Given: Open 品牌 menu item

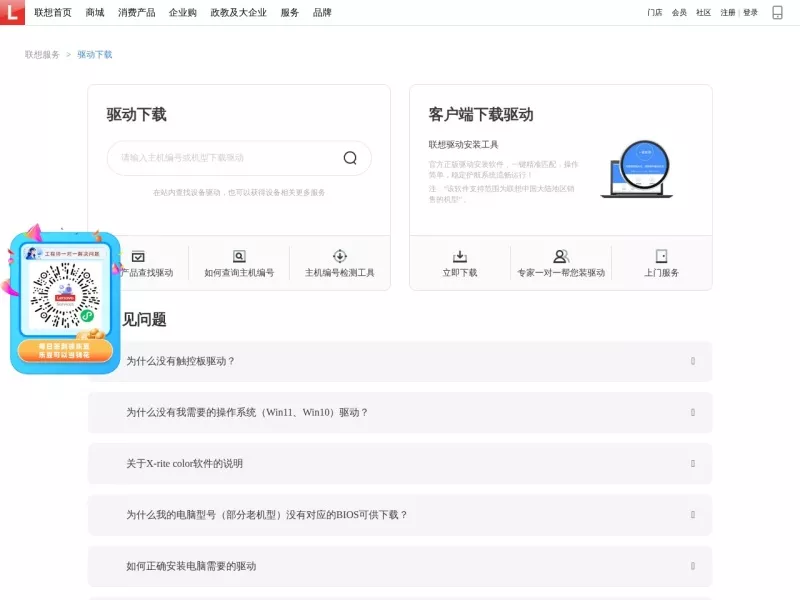Looking at the screenshot, I should tap(322, 12).
